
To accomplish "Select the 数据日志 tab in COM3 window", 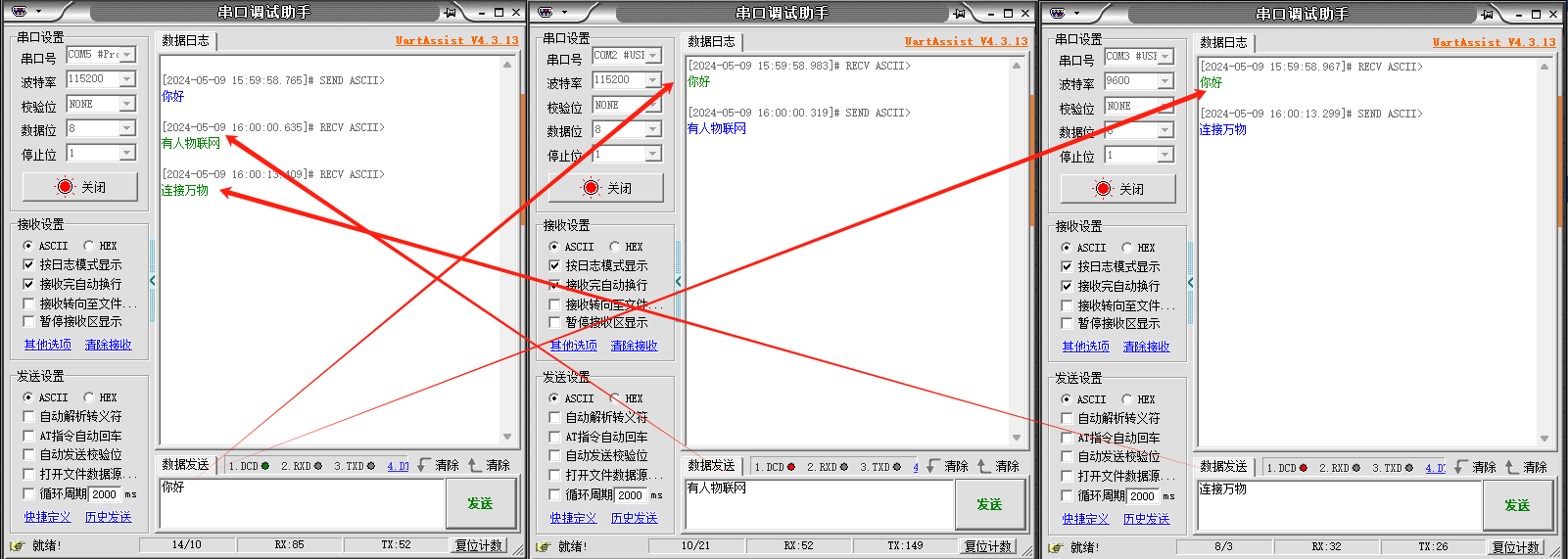I will pos(1224,43).
